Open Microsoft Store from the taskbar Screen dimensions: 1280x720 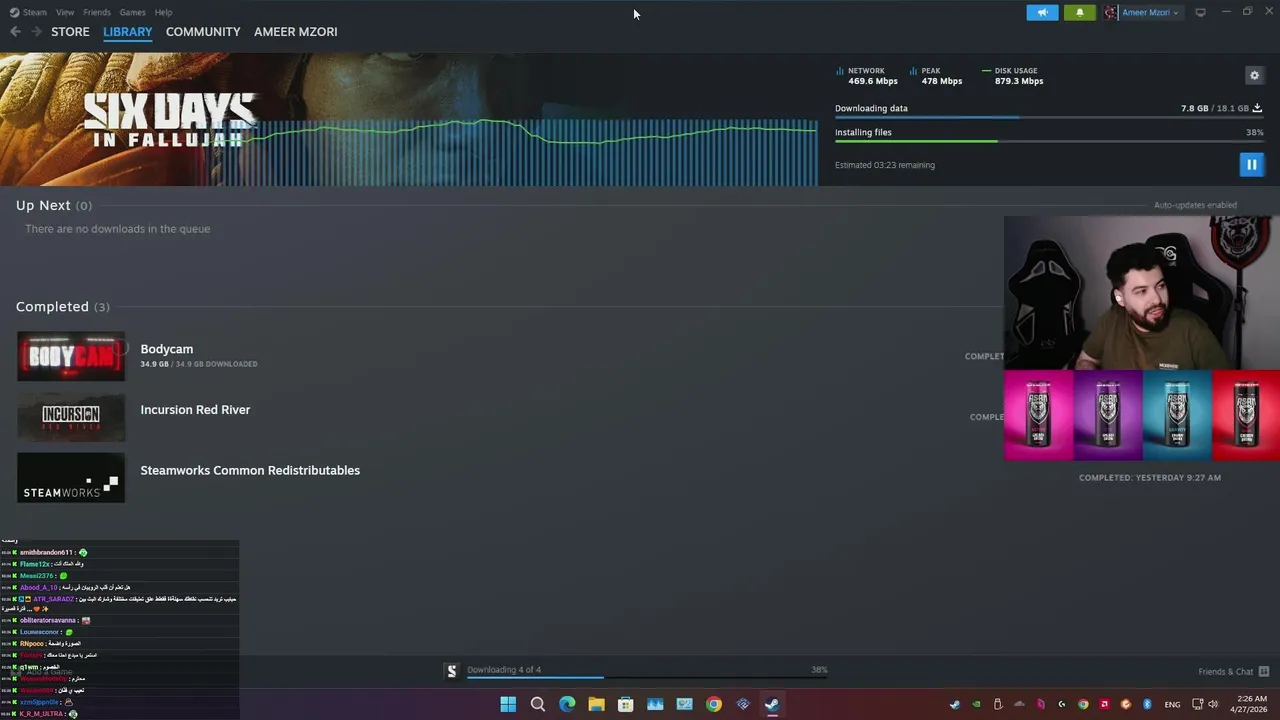pyautogui.click(x=626, y=704)
